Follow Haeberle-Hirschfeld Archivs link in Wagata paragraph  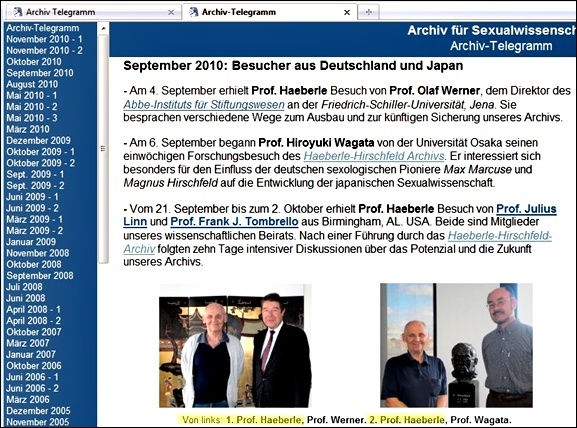(374, 156)
